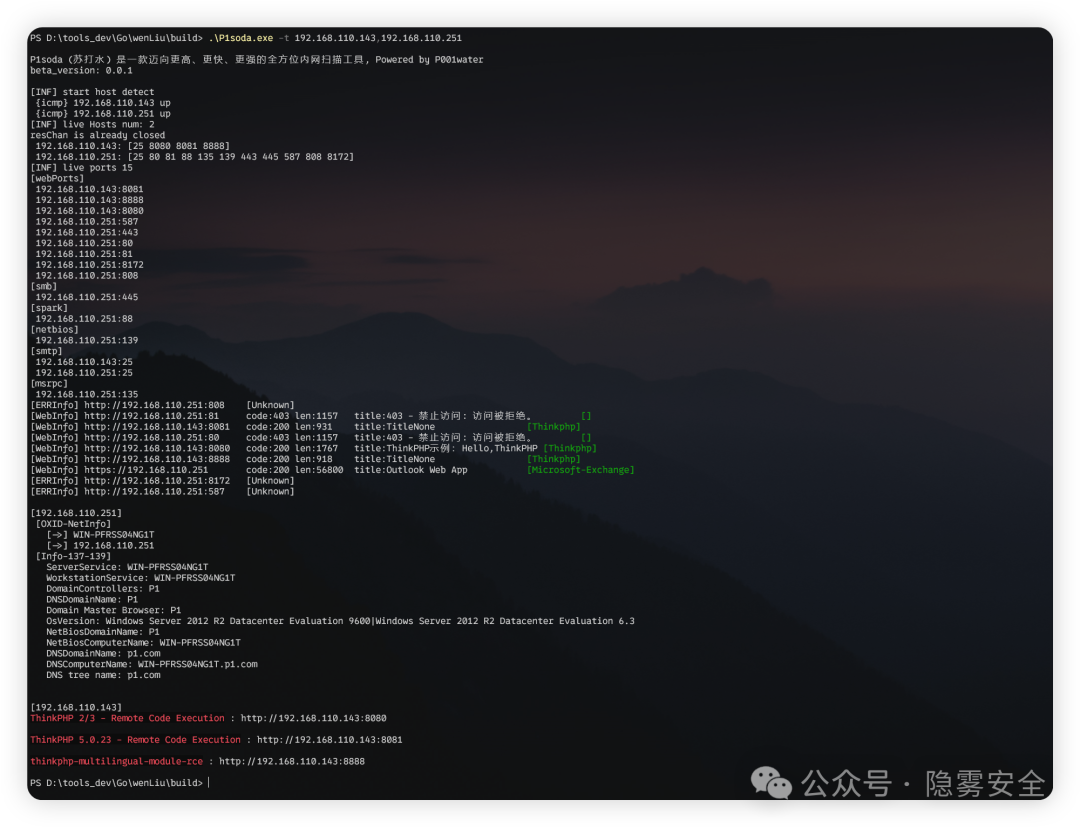Click 'NetBiosComputerName: WIN-PFRSS04NG1T' line
This screenshot has height=827, width=1080.
coord(143,642)
